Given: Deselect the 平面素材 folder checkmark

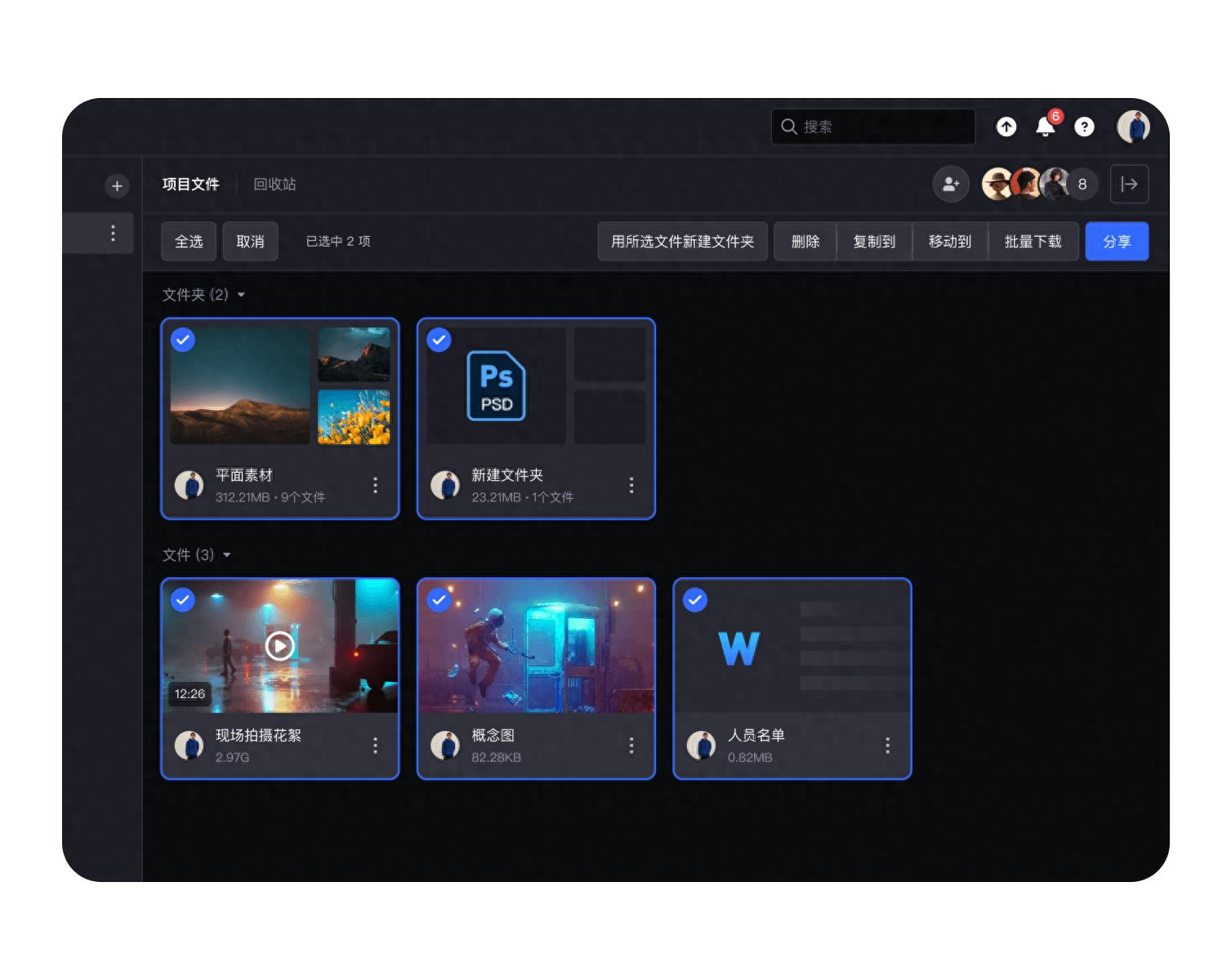Looking at the screenshot, I should pyautogui.click(x=182, y=340).
